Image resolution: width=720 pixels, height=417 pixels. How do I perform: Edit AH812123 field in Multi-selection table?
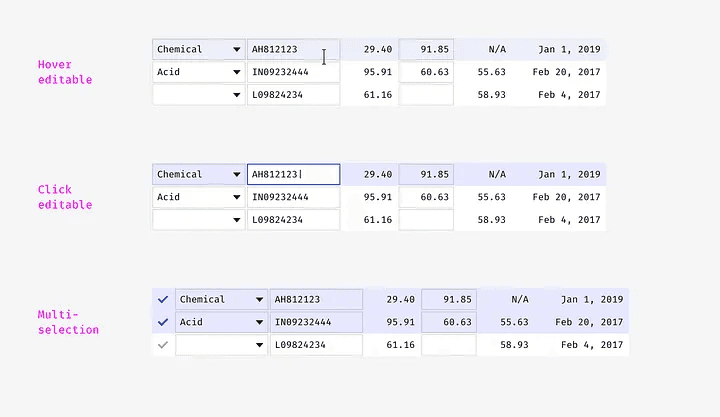point(316,299)
